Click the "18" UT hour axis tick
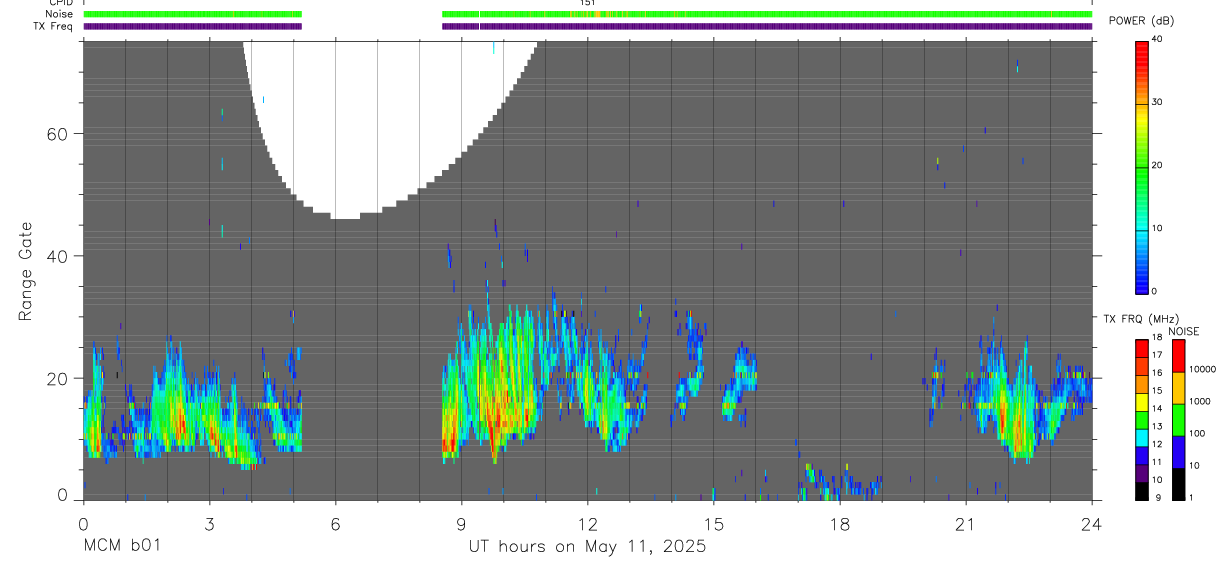The image size is (1228, 567). 840,523
